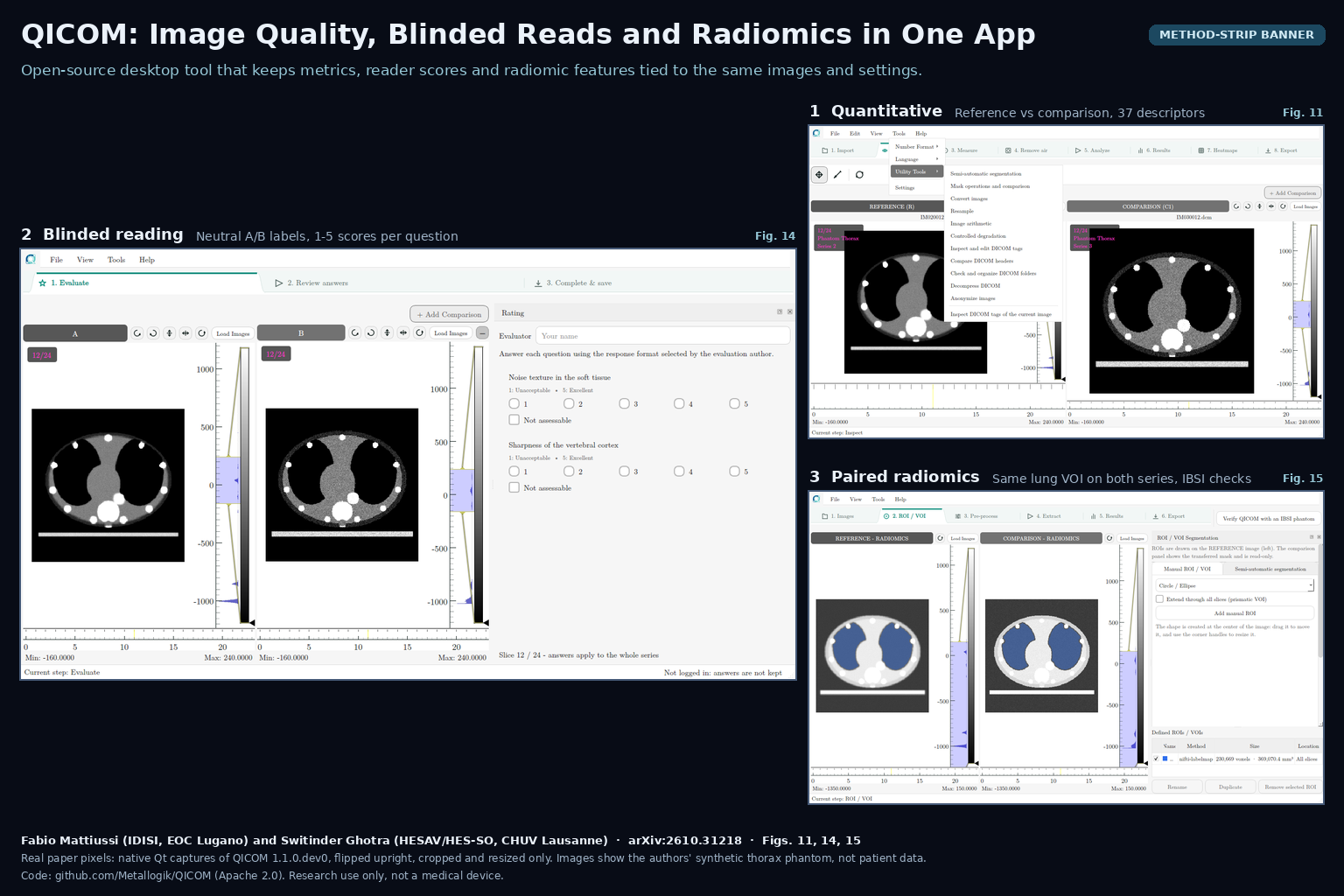Switch to the 2. Review answers tab
This screenshot has height=896, width=1344.
point(311,283)
